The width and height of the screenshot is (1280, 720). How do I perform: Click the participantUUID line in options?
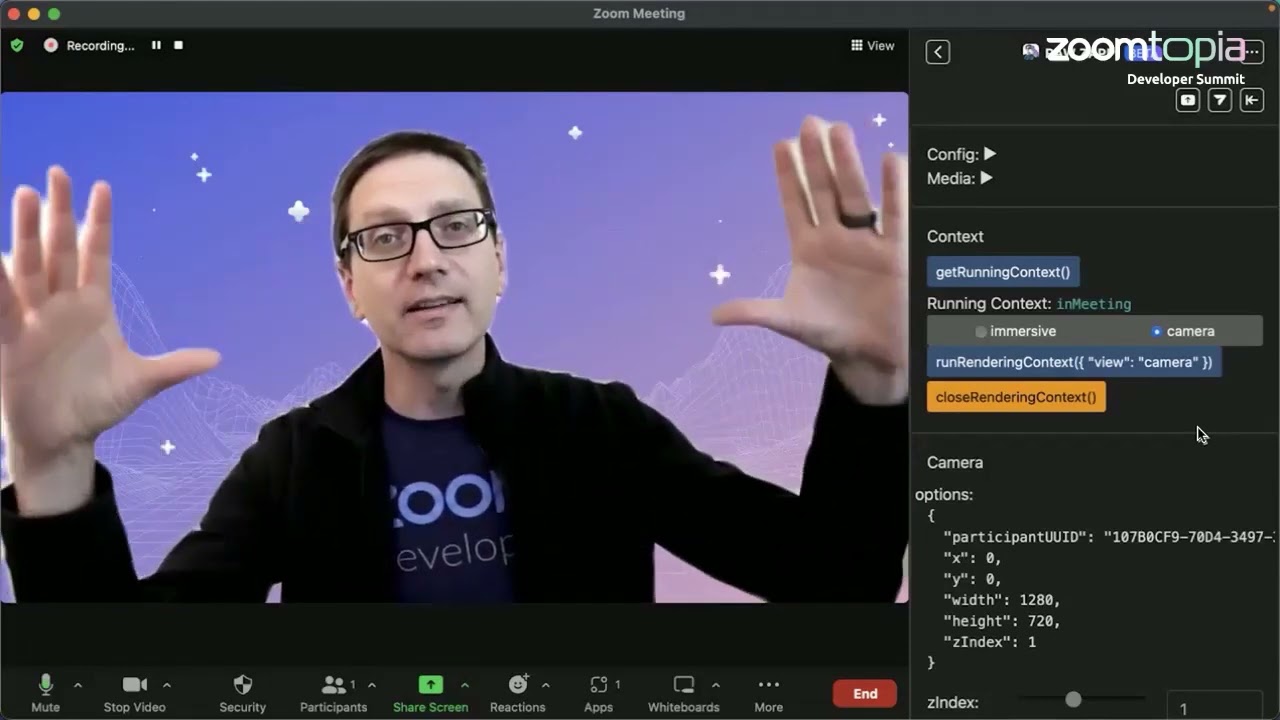coord(1111,537)
